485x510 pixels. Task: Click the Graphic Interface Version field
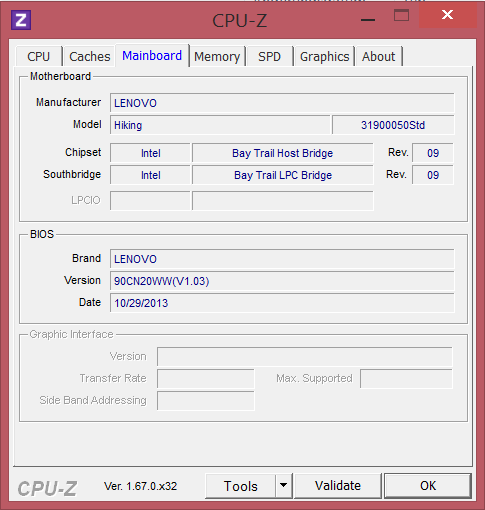(305, 357)
